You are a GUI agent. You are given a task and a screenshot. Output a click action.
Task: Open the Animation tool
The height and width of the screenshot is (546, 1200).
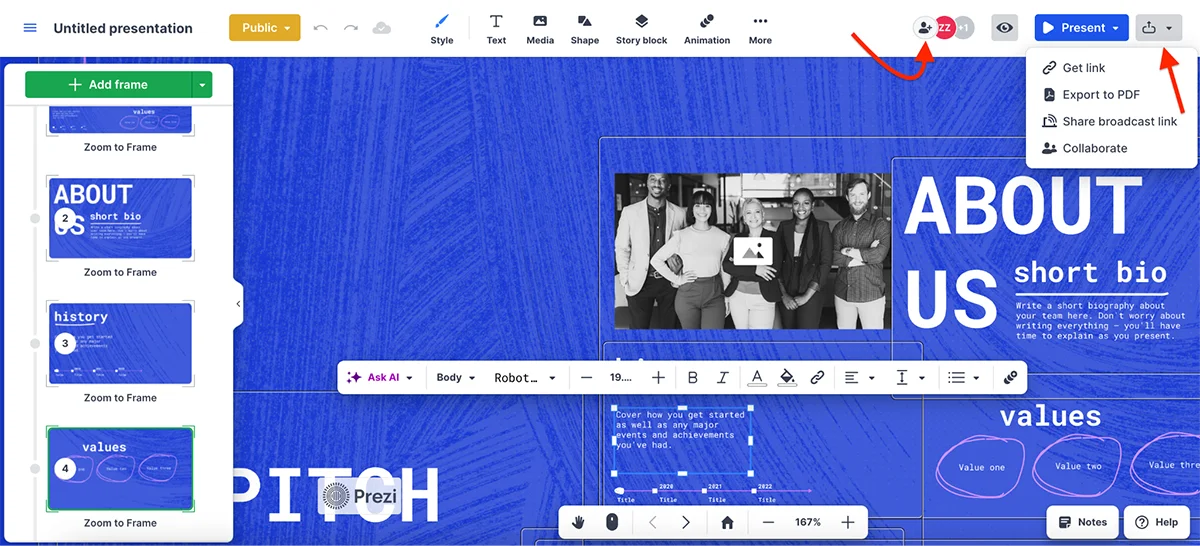click(x=707, y=29)
